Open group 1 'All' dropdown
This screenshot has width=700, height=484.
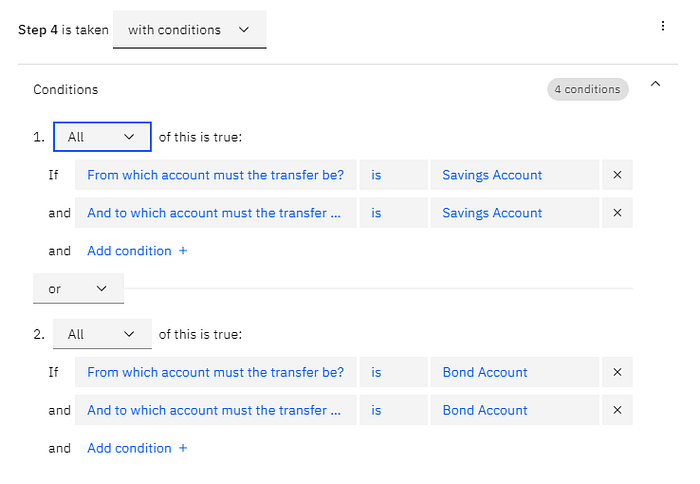102,137
